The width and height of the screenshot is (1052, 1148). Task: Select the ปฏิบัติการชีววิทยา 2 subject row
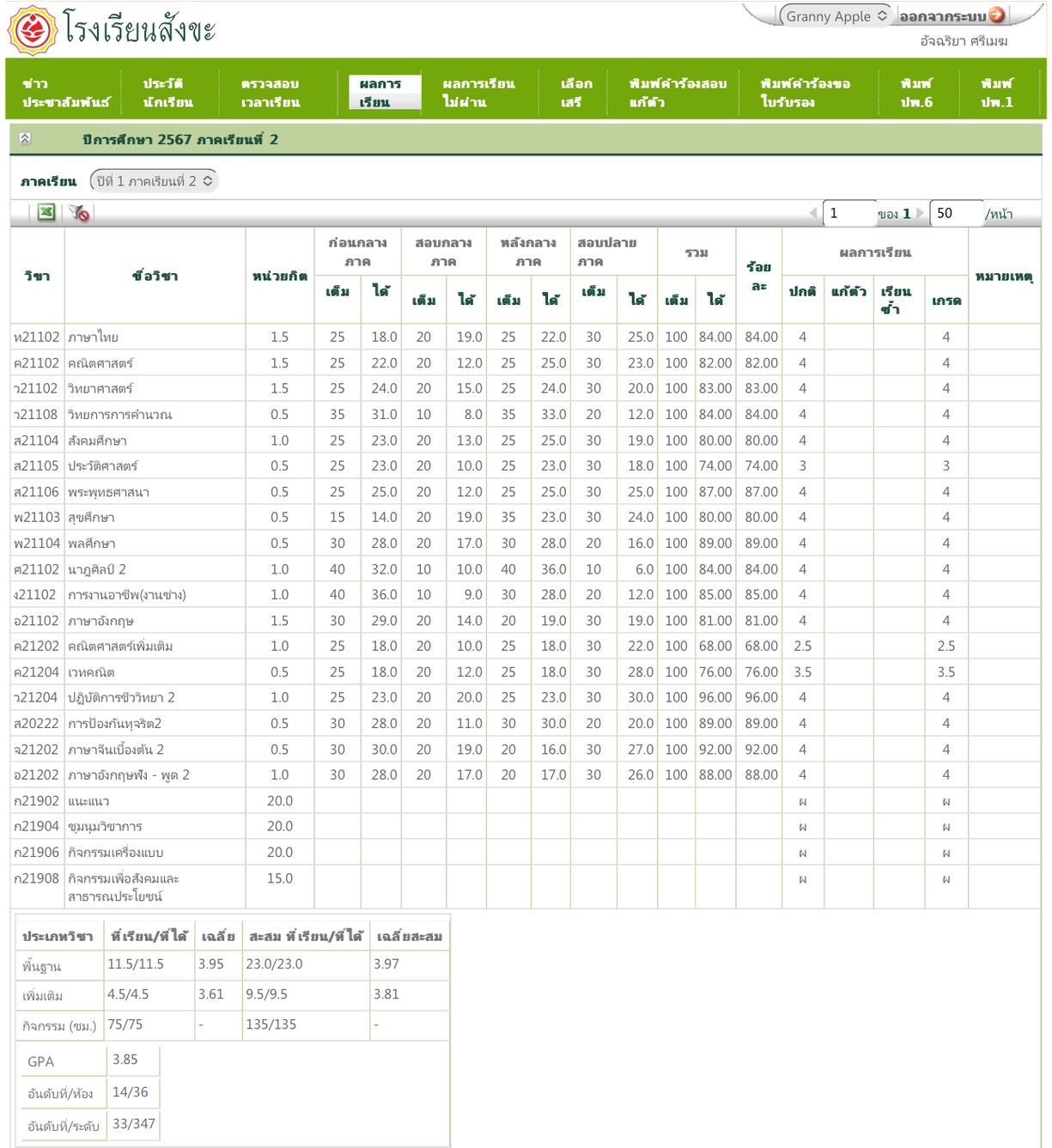526,697
